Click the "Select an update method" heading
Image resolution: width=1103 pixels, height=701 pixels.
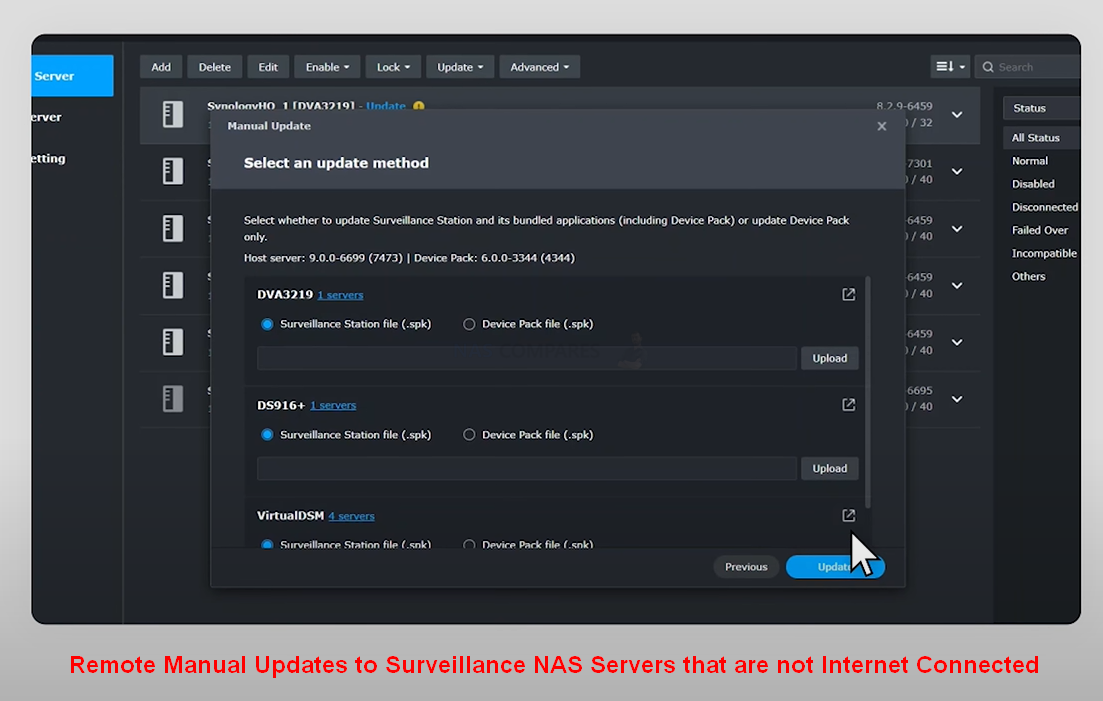coord(336,163)
